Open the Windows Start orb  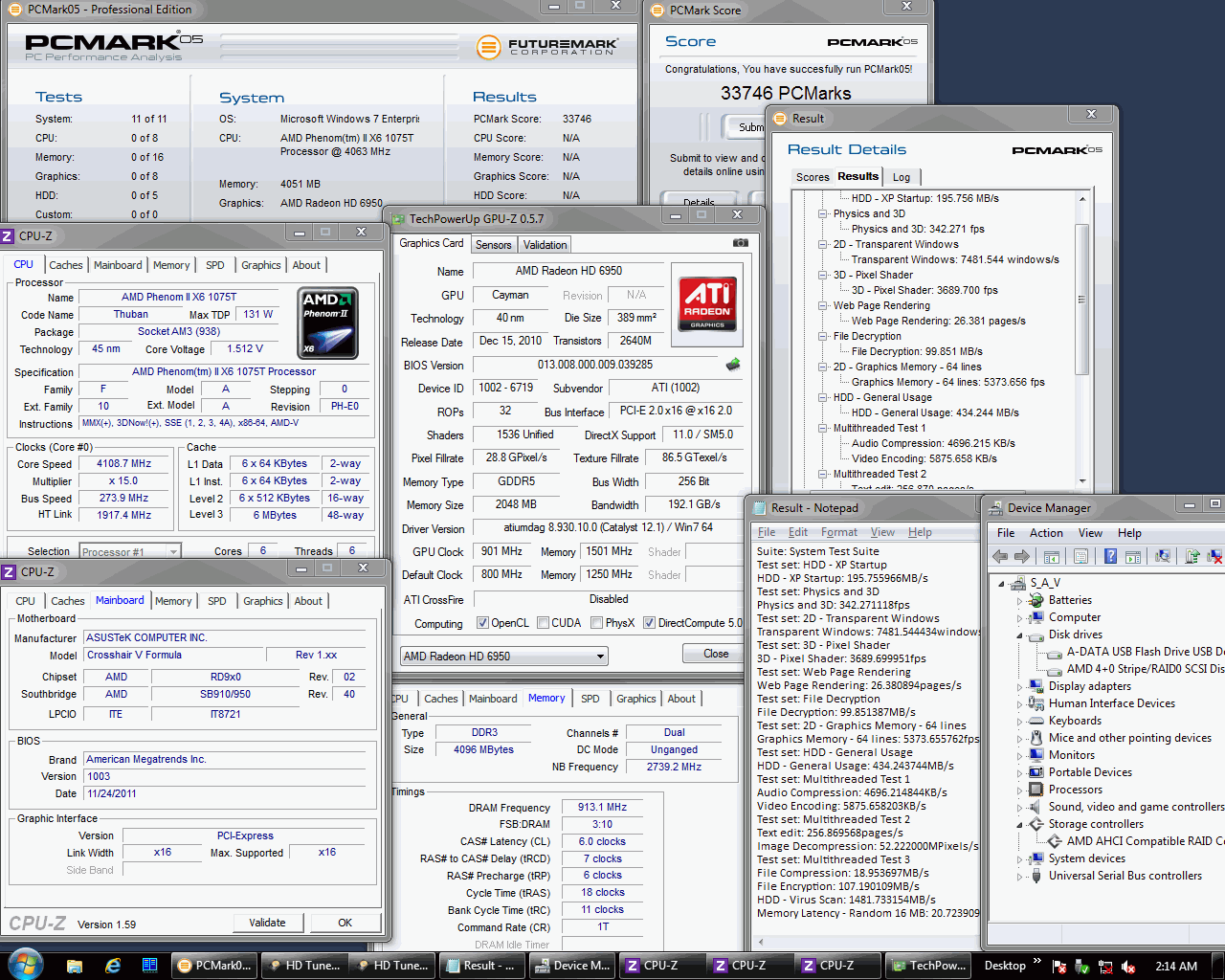(x=24, y=965)
